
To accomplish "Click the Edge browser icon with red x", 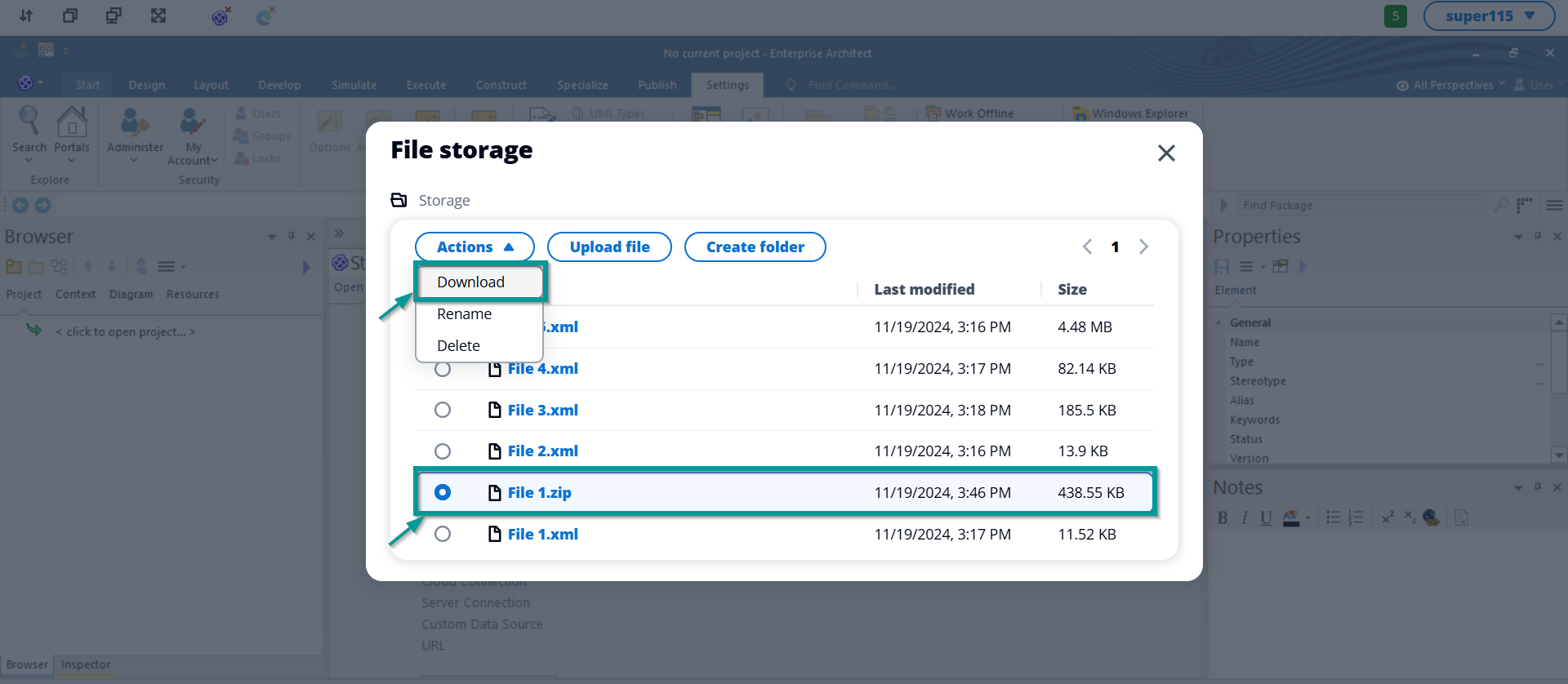I will pos(265,16).
